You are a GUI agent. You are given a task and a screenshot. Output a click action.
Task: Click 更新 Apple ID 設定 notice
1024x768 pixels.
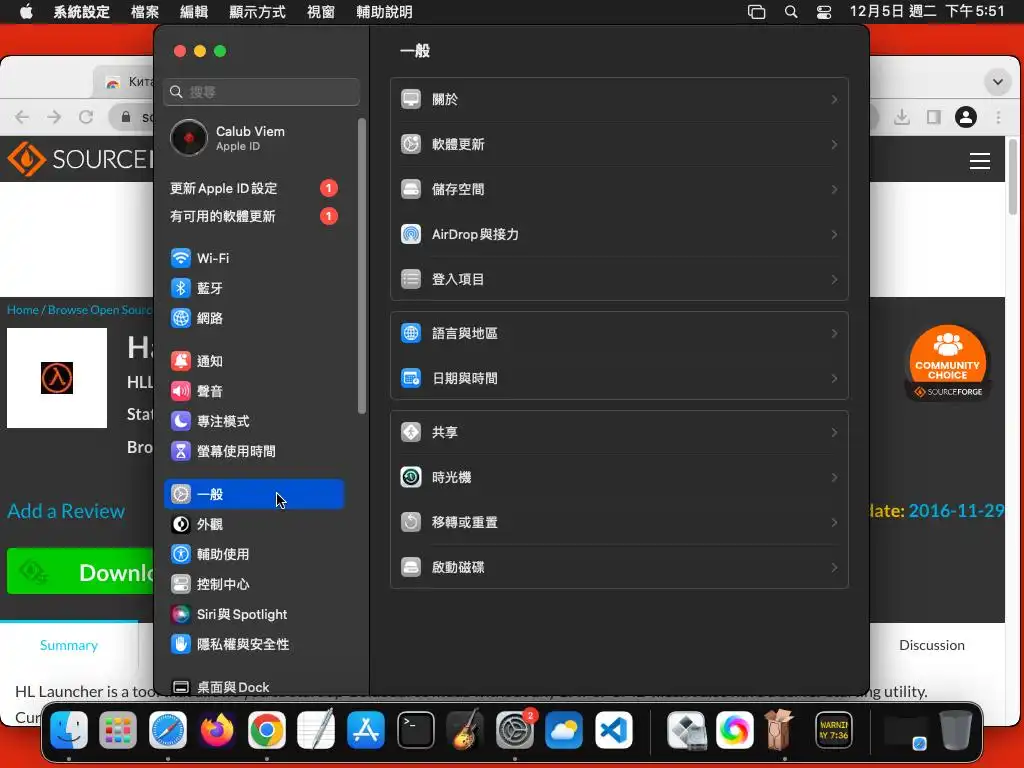[253, 188]
